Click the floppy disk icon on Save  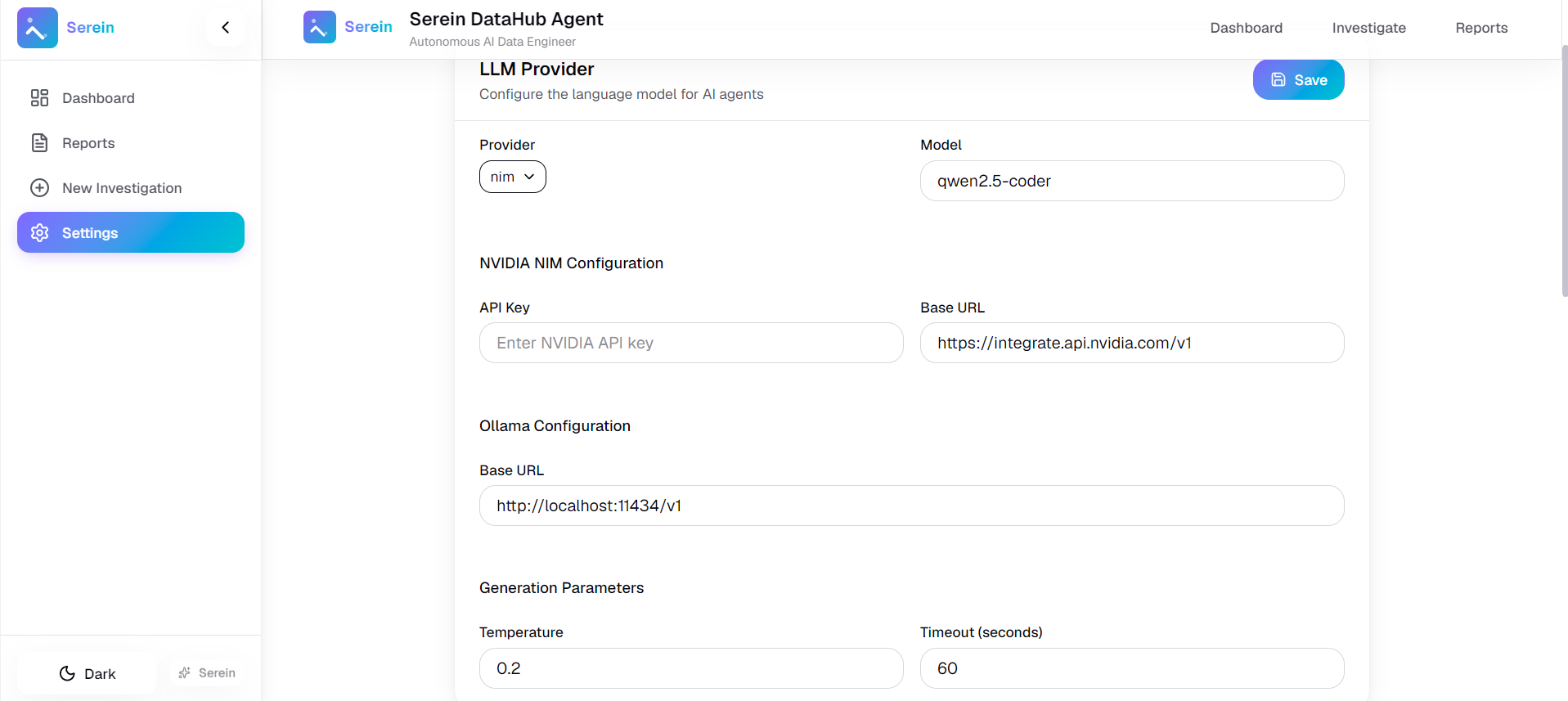click(1278, 80)
